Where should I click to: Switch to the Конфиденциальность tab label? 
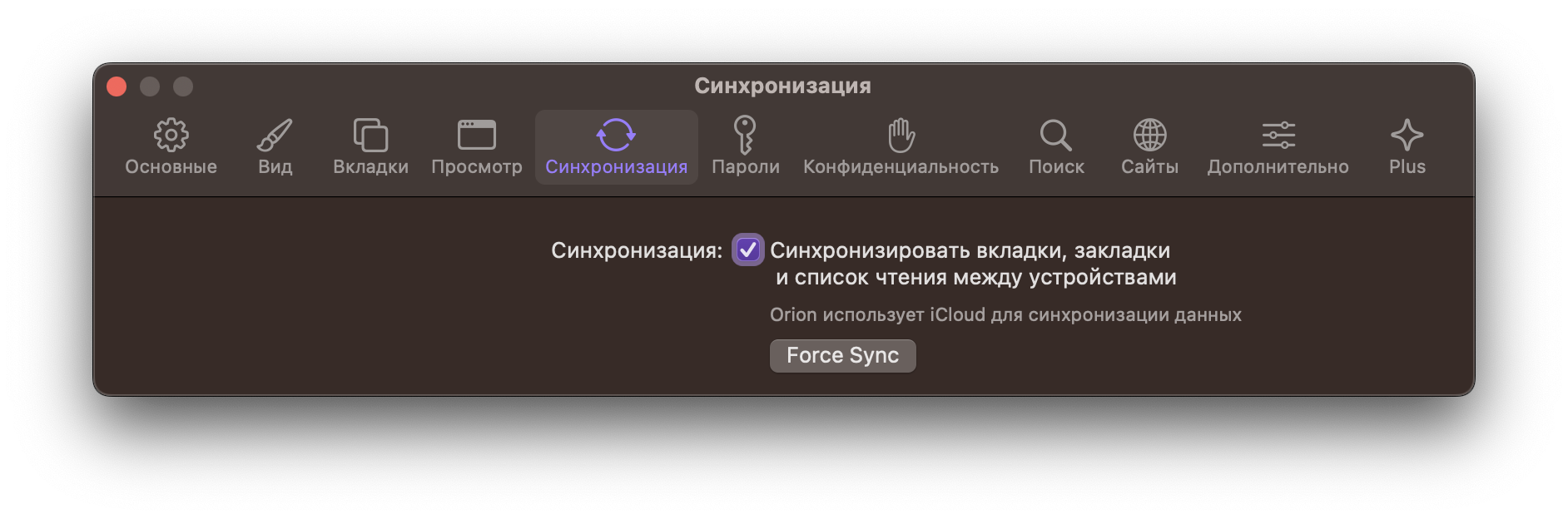901,167
